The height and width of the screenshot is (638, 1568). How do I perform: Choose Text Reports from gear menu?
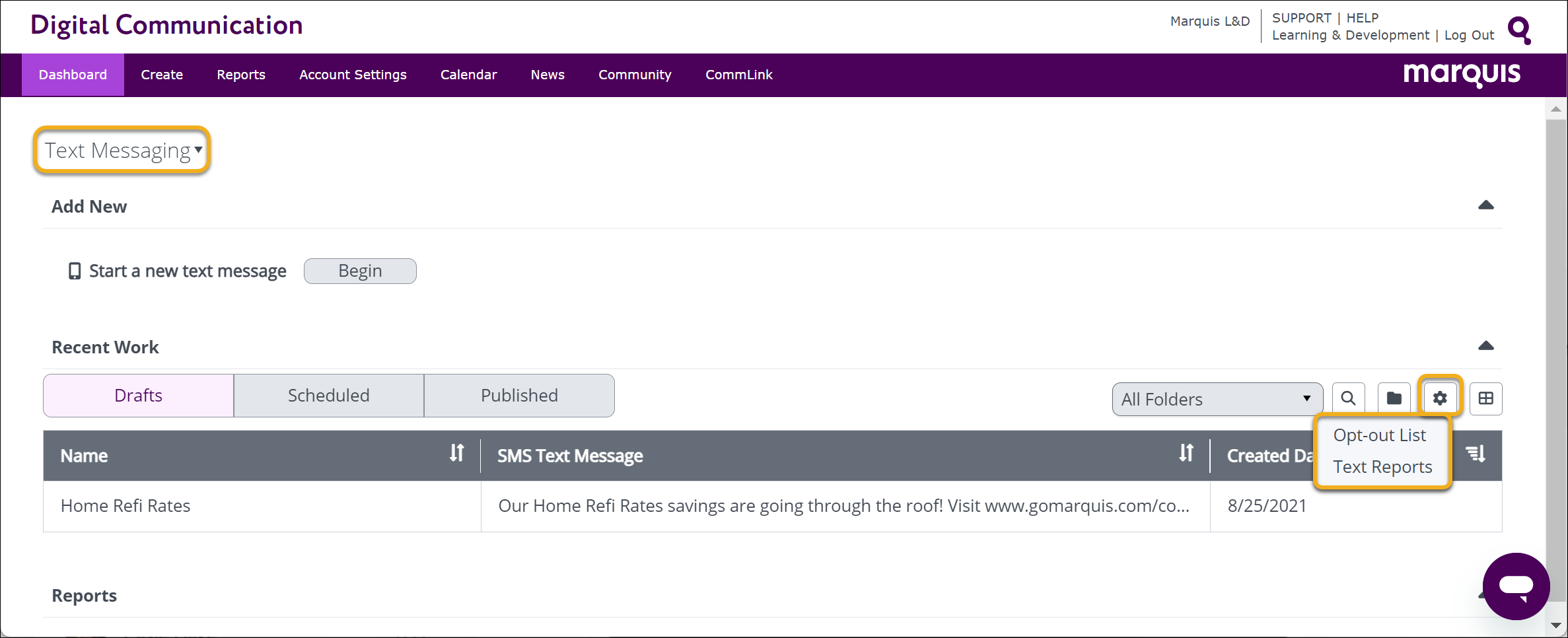point(1382,467)
